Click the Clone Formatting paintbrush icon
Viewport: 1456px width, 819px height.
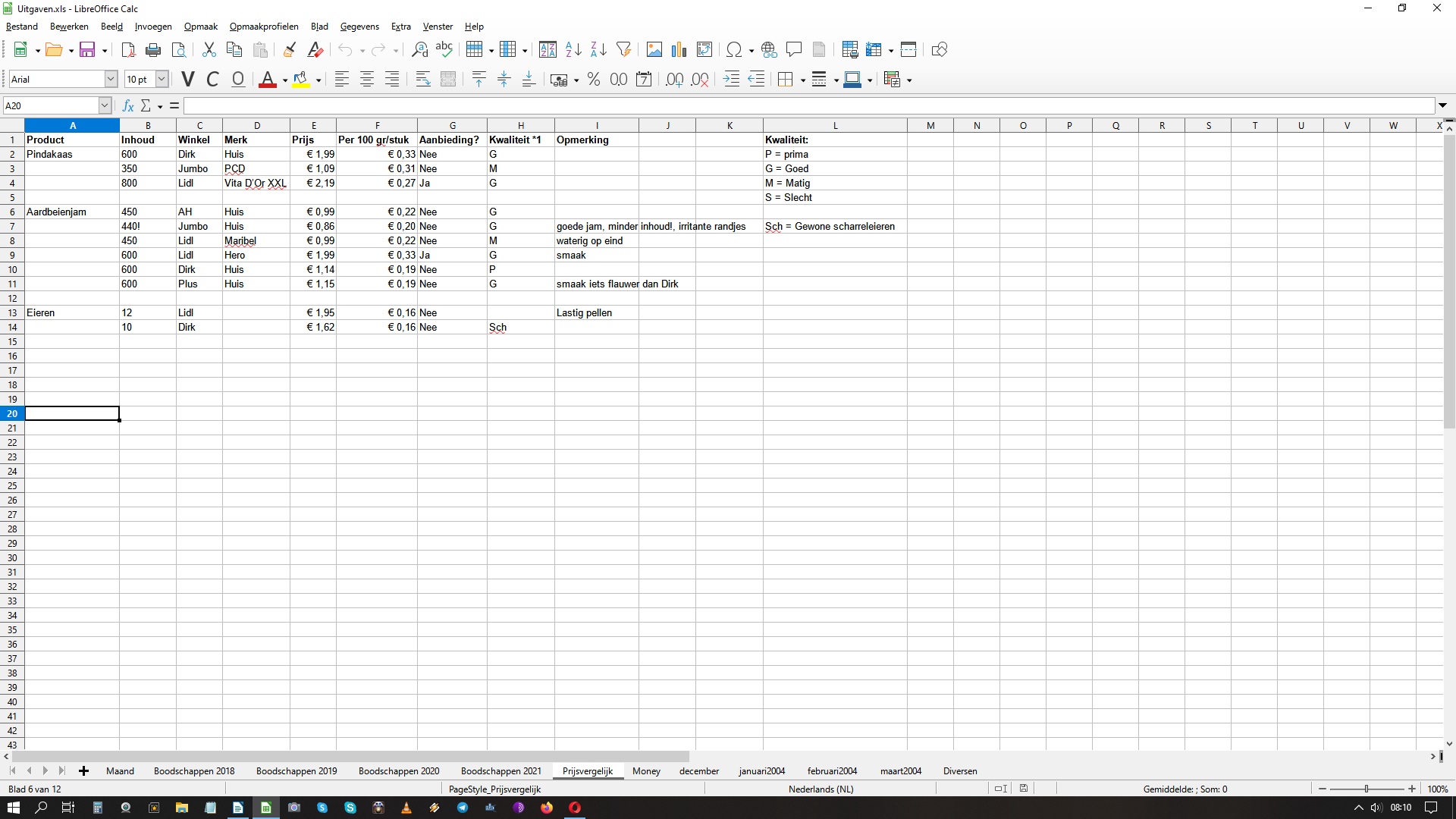[x=290, y=50]
